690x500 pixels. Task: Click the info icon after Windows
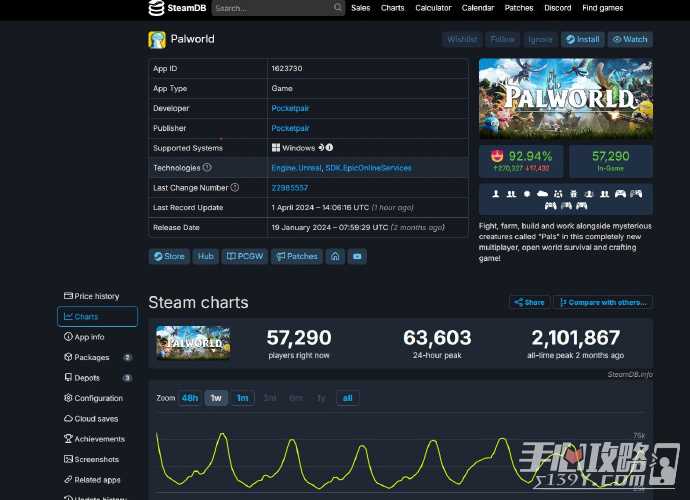[x=329, y=147]
